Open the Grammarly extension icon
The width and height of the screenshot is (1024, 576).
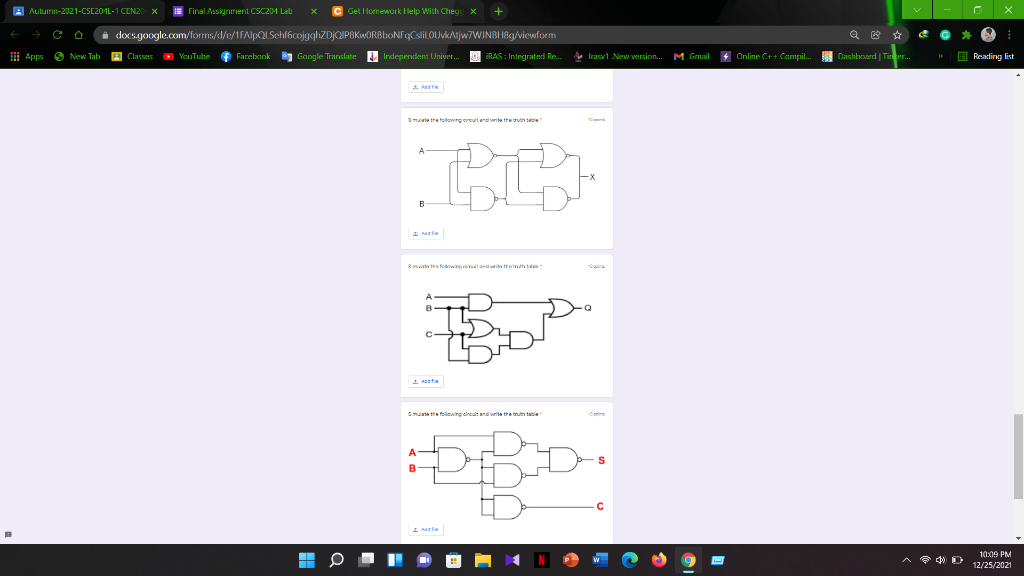click(x=945, y=35)
